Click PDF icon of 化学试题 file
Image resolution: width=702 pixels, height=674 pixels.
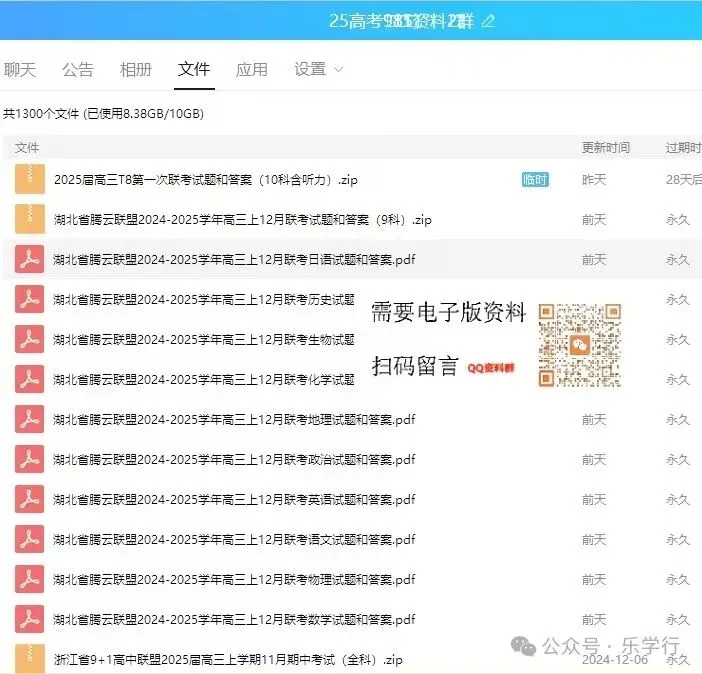coord(30,379)
